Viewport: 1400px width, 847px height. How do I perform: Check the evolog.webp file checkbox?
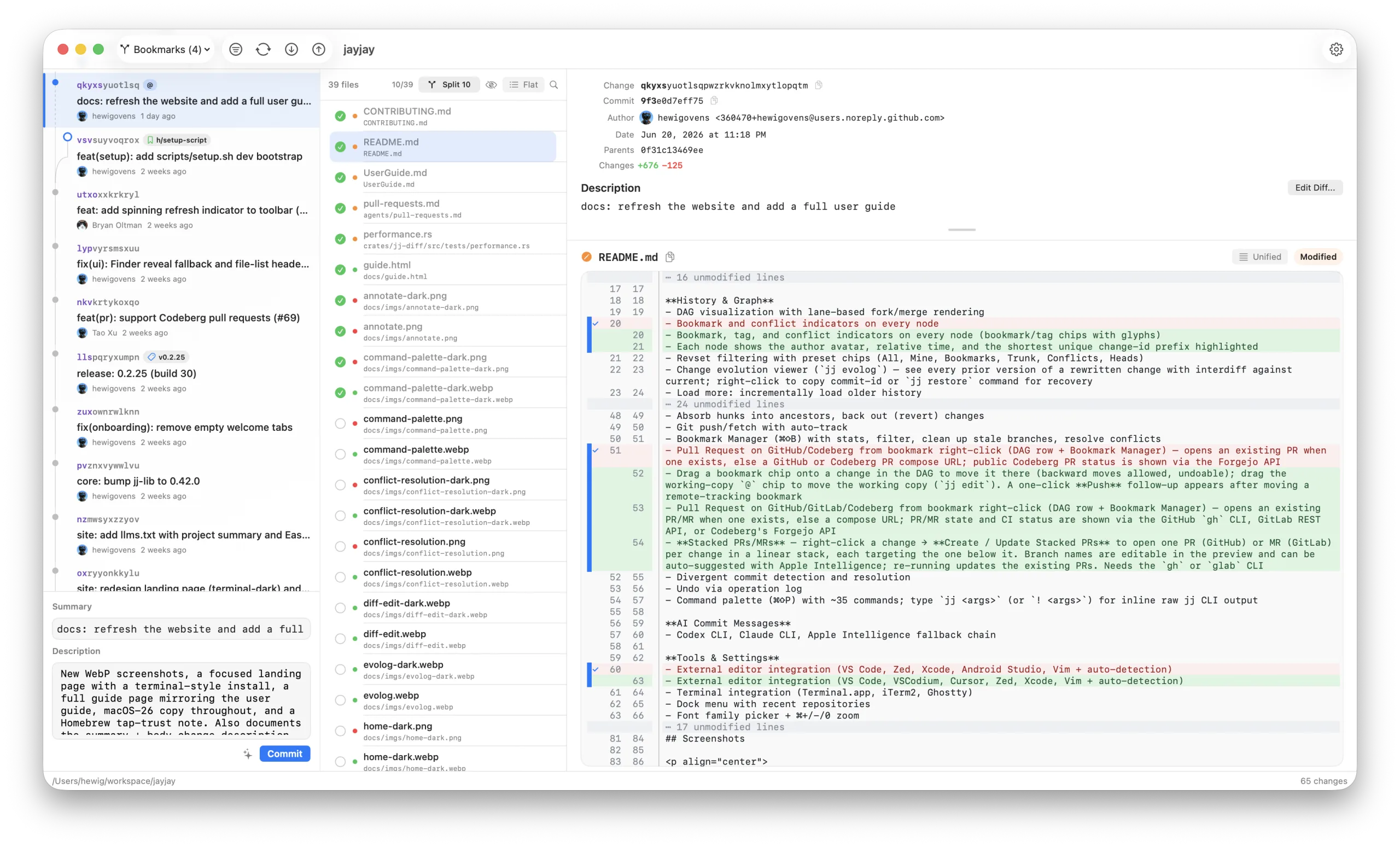point(340,700)
